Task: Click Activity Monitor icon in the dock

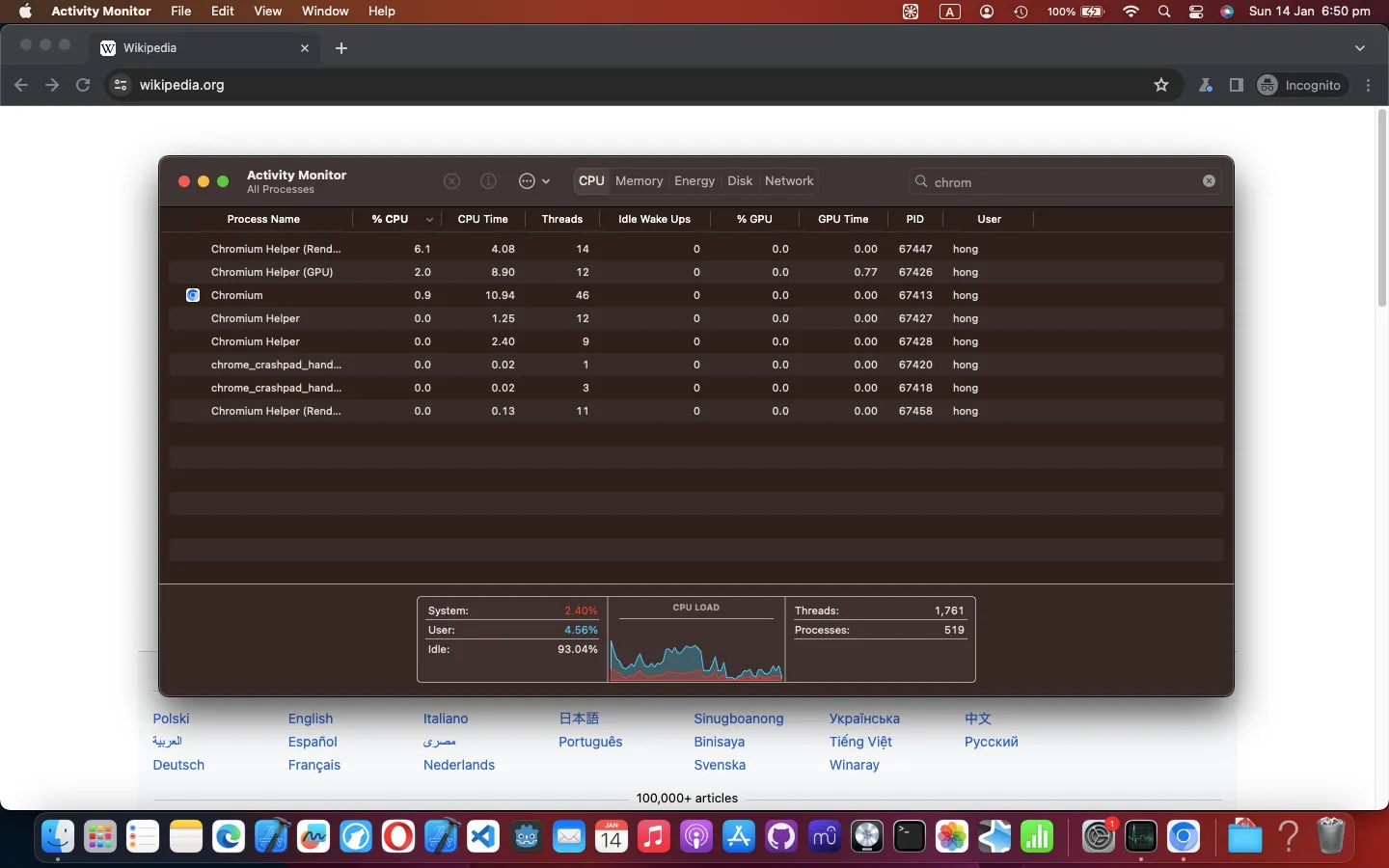Action: tap(1141, 836)
